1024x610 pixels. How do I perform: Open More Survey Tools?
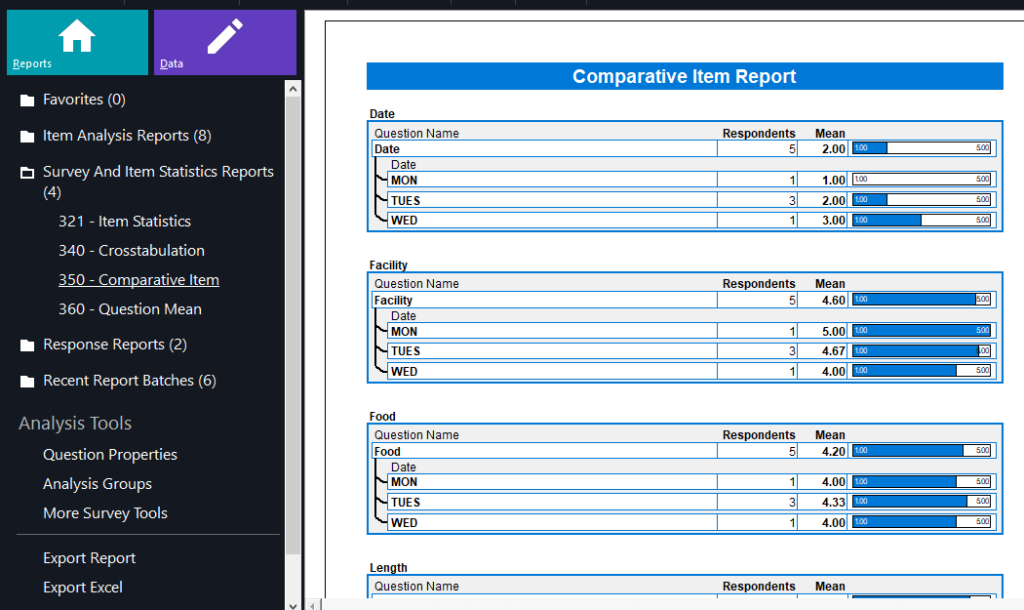105,513
